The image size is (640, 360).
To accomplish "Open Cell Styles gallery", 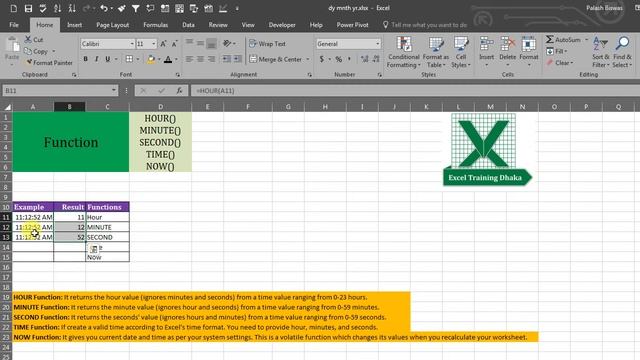I will coord(461,52).
